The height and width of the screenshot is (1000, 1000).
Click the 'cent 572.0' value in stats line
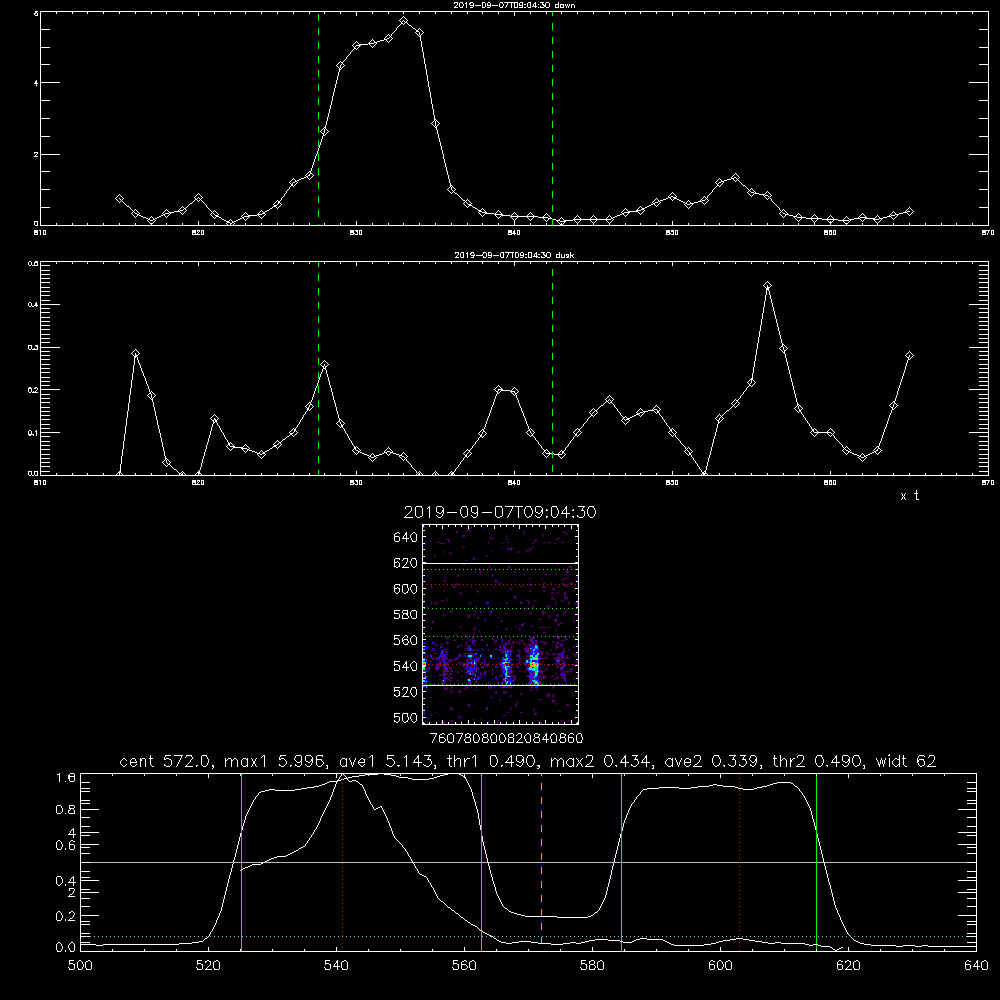click(x=165, y=761)
